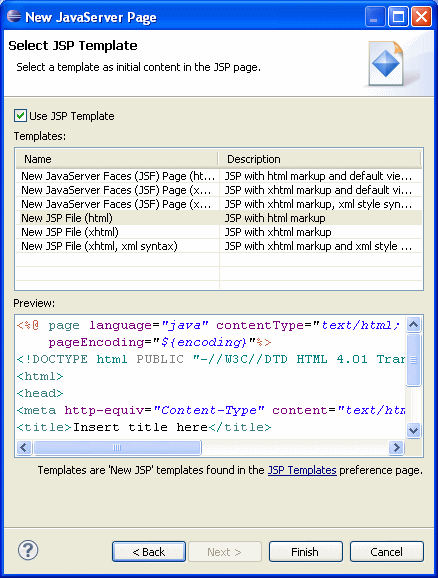Screen dimensions: 438x578
Task: Click the DOCTYPE line in preview
Action: tap(211, 359)
